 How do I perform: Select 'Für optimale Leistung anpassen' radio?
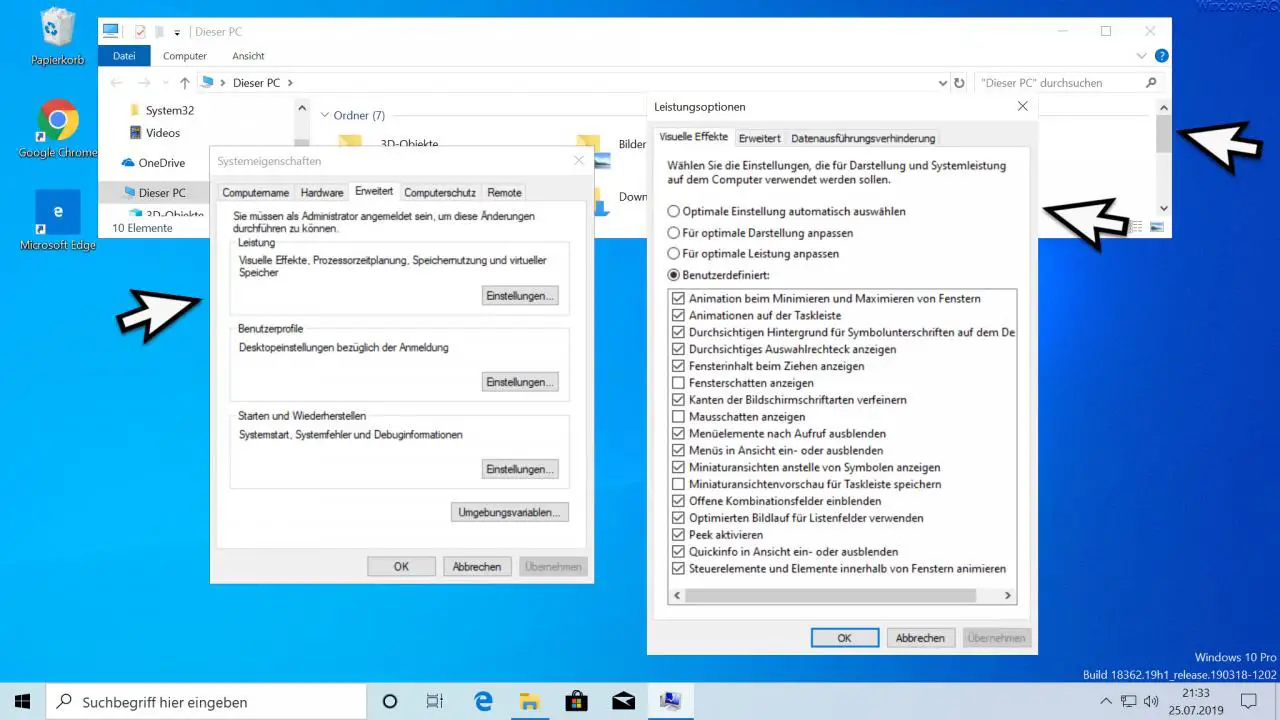pos(674,254)
